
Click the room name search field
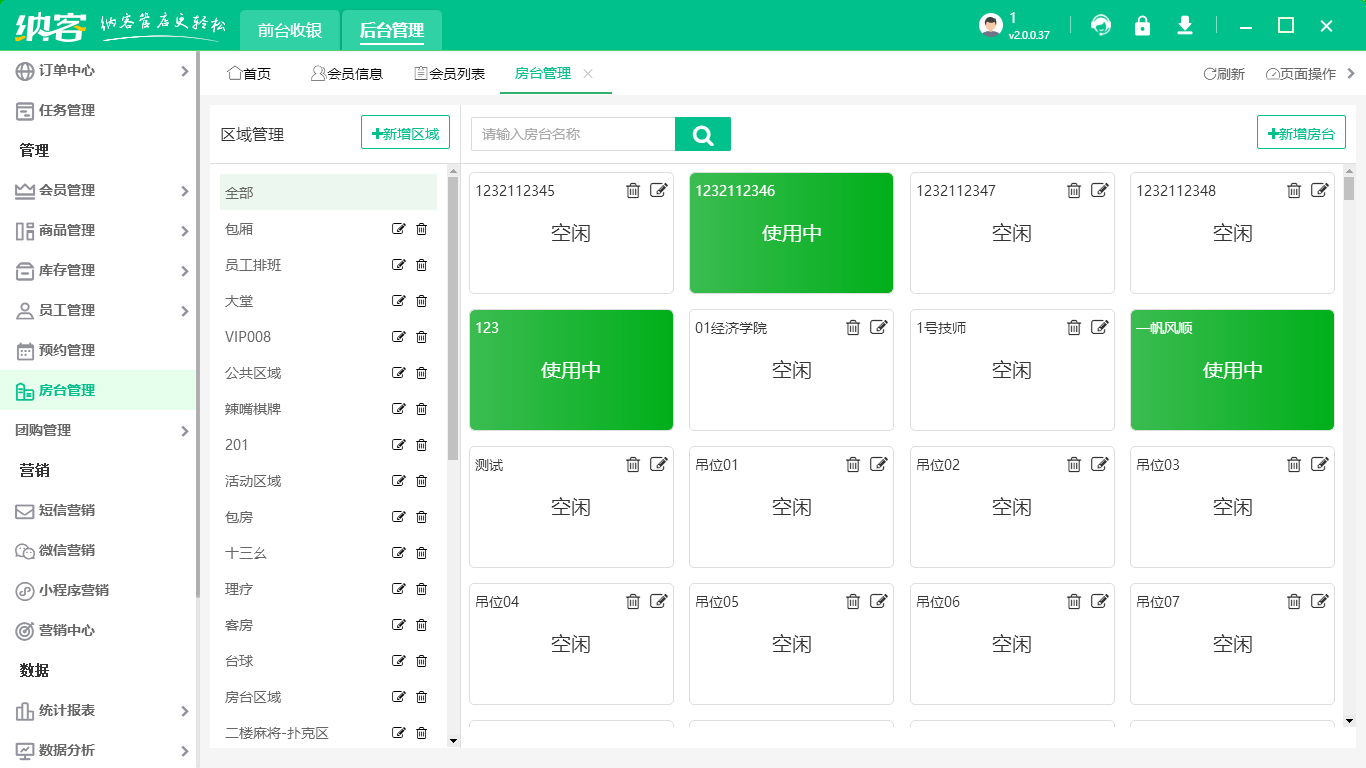point(573,134)
